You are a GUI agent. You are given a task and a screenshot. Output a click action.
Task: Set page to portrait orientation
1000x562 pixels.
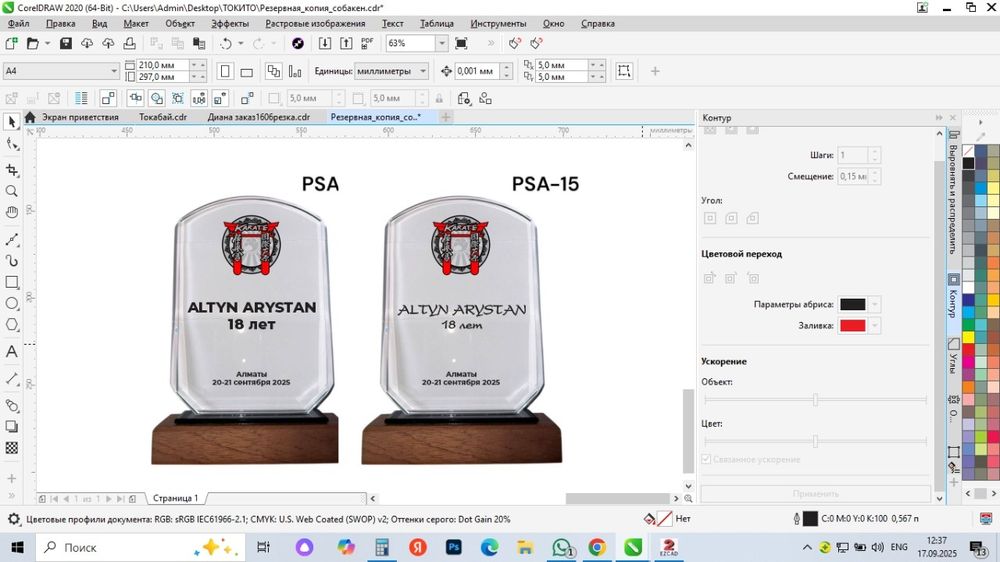point(225,71)
